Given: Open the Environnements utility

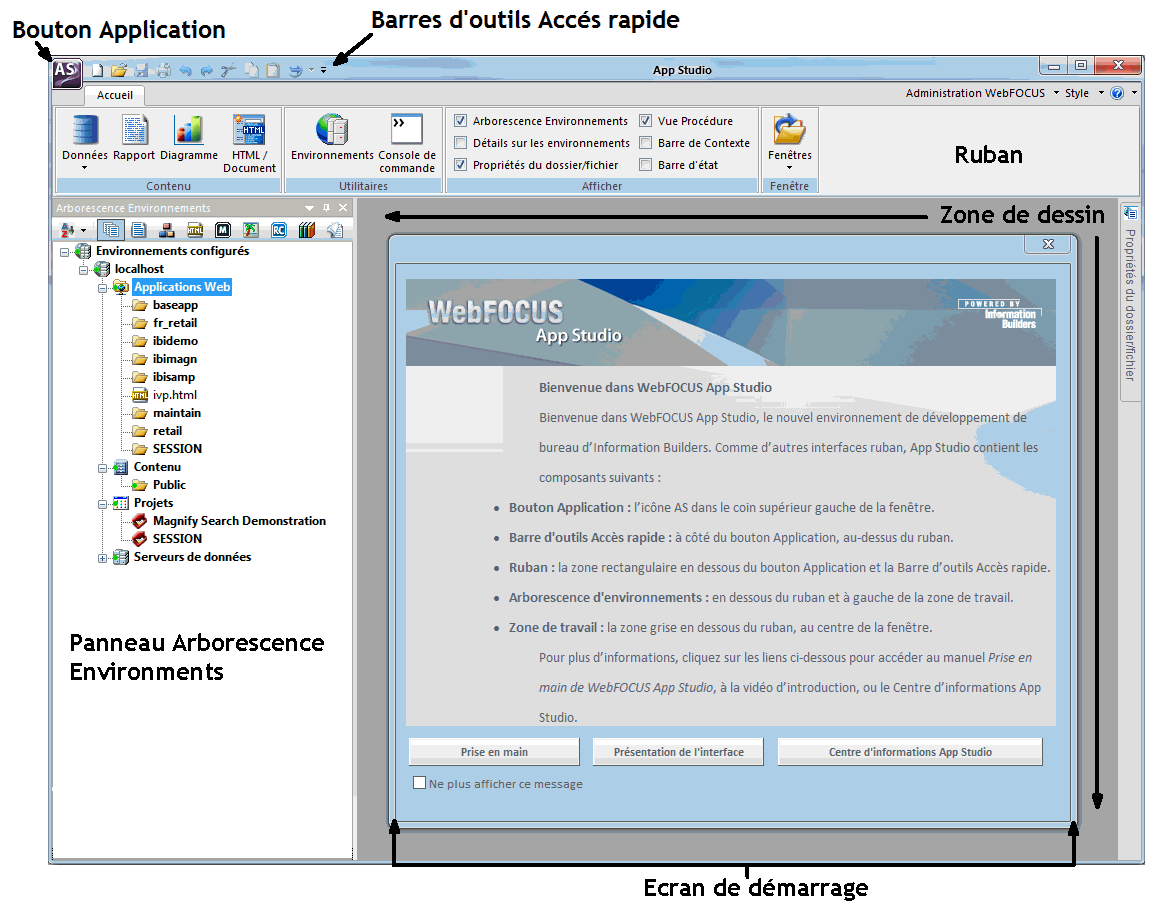Looking at the screenshot, I should pyautogui.click(x=332, y=138).
